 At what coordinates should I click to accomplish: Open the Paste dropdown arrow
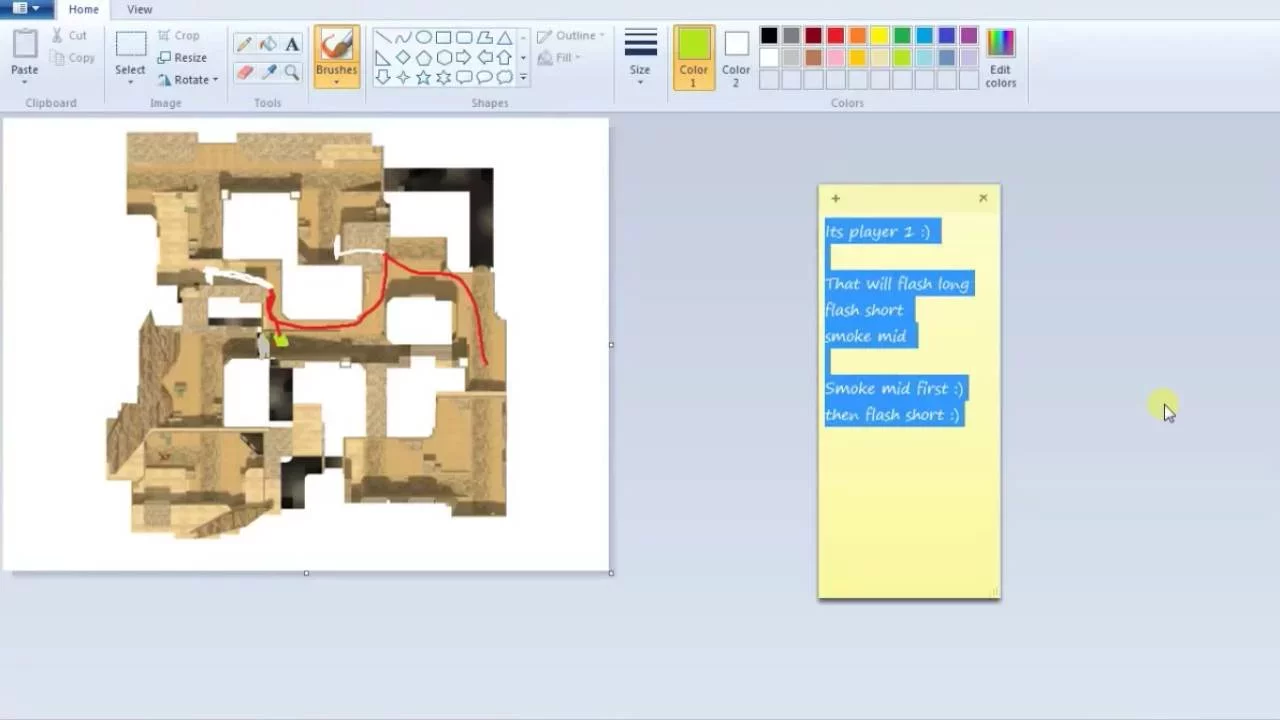point(25,81)
